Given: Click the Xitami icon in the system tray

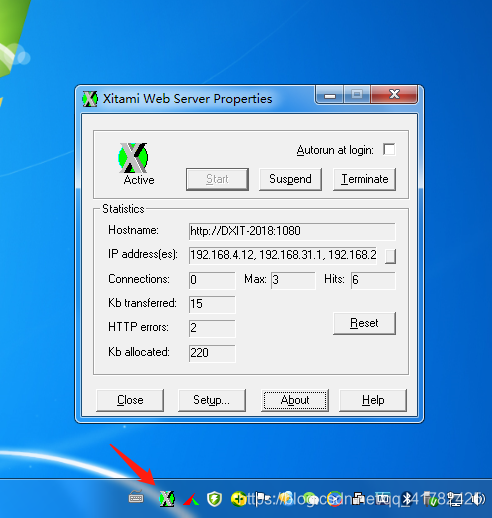Looking at the screenshot, I should (167, 499).
